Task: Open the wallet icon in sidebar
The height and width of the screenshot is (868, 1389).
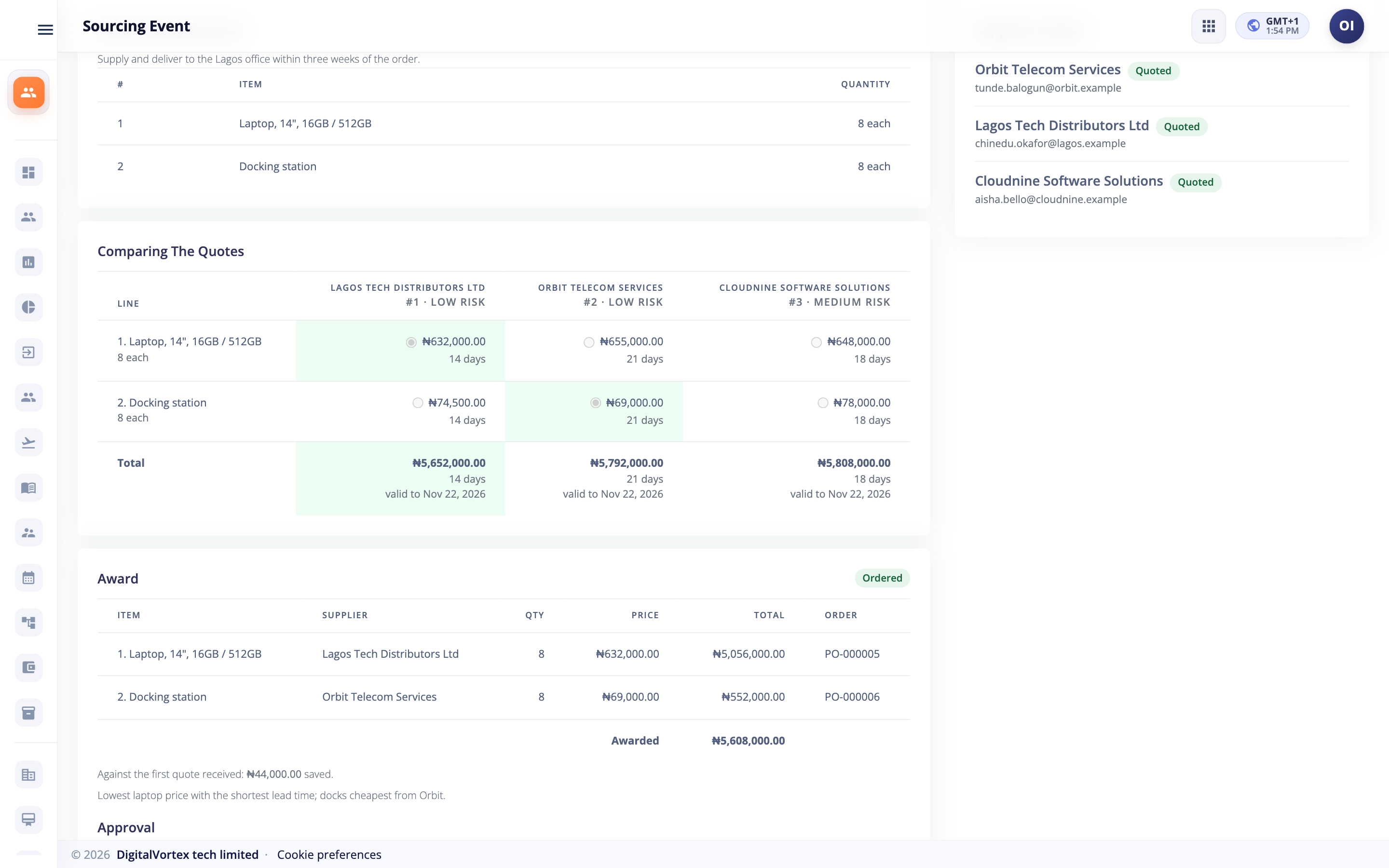Action: coord(29,668)
